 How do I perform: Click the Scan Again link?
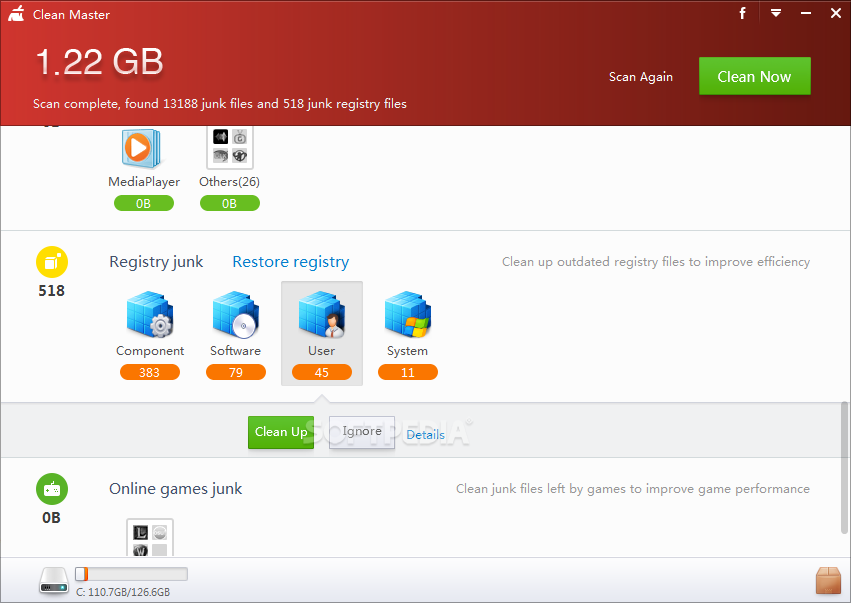(x=640, y=77)
